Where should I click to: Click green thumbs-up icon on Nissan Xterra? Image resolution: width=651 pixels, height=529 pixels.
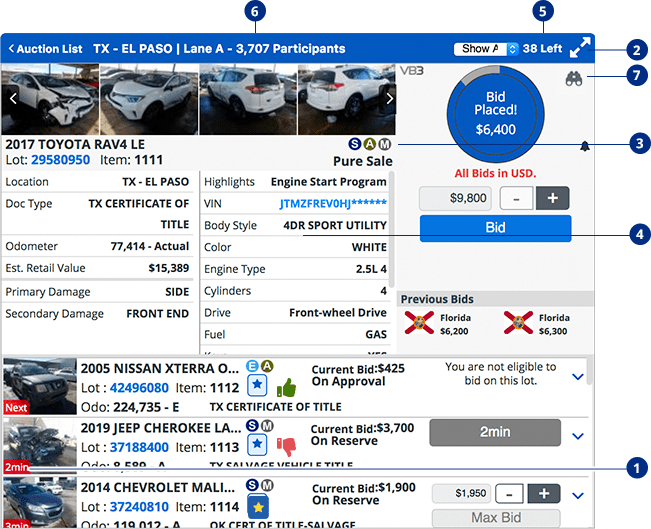[286, 388]
